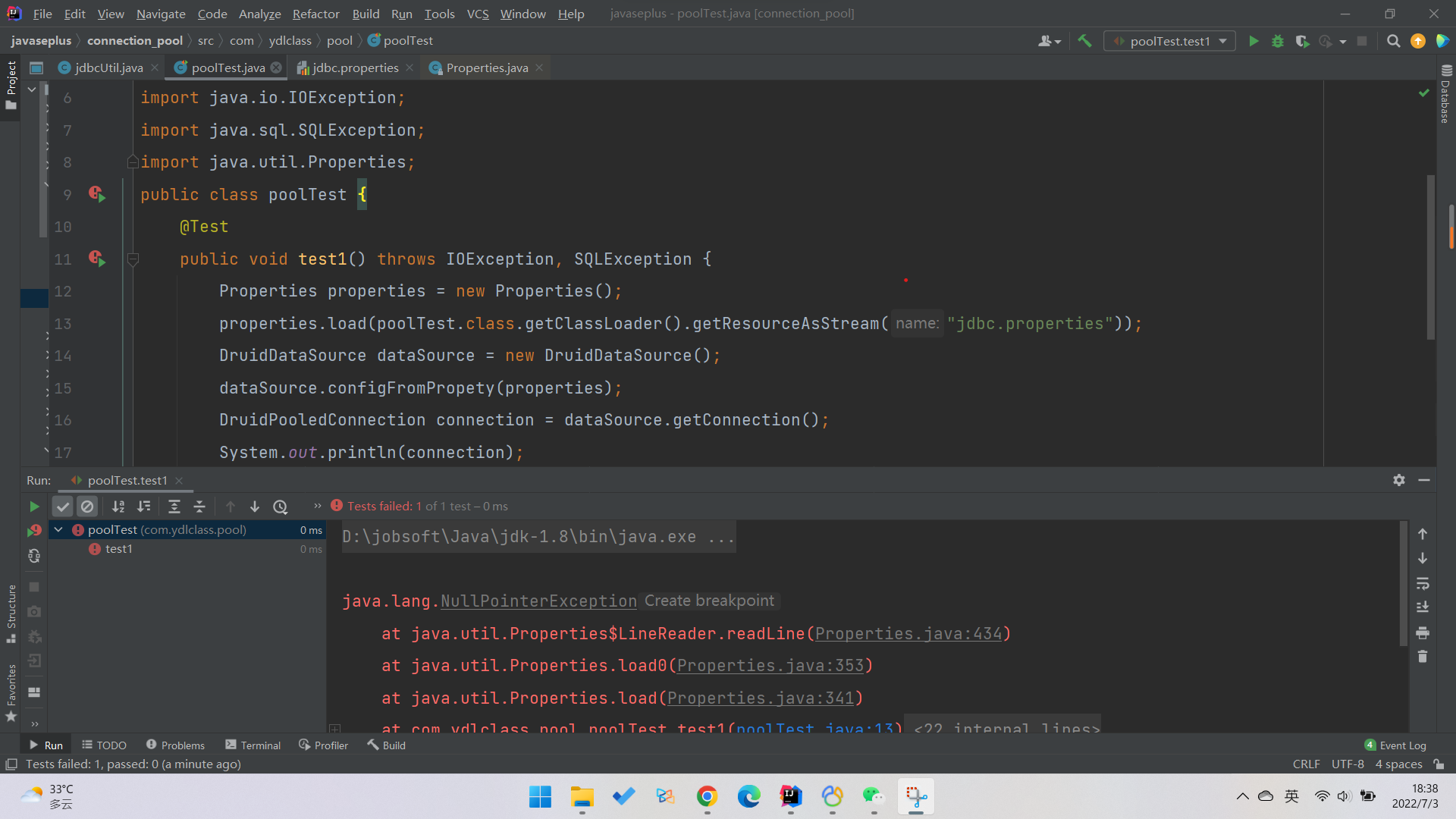Open Properties.java:353 stack trace link
This screenshot has height=819, width=1456.
pos(770,665)
